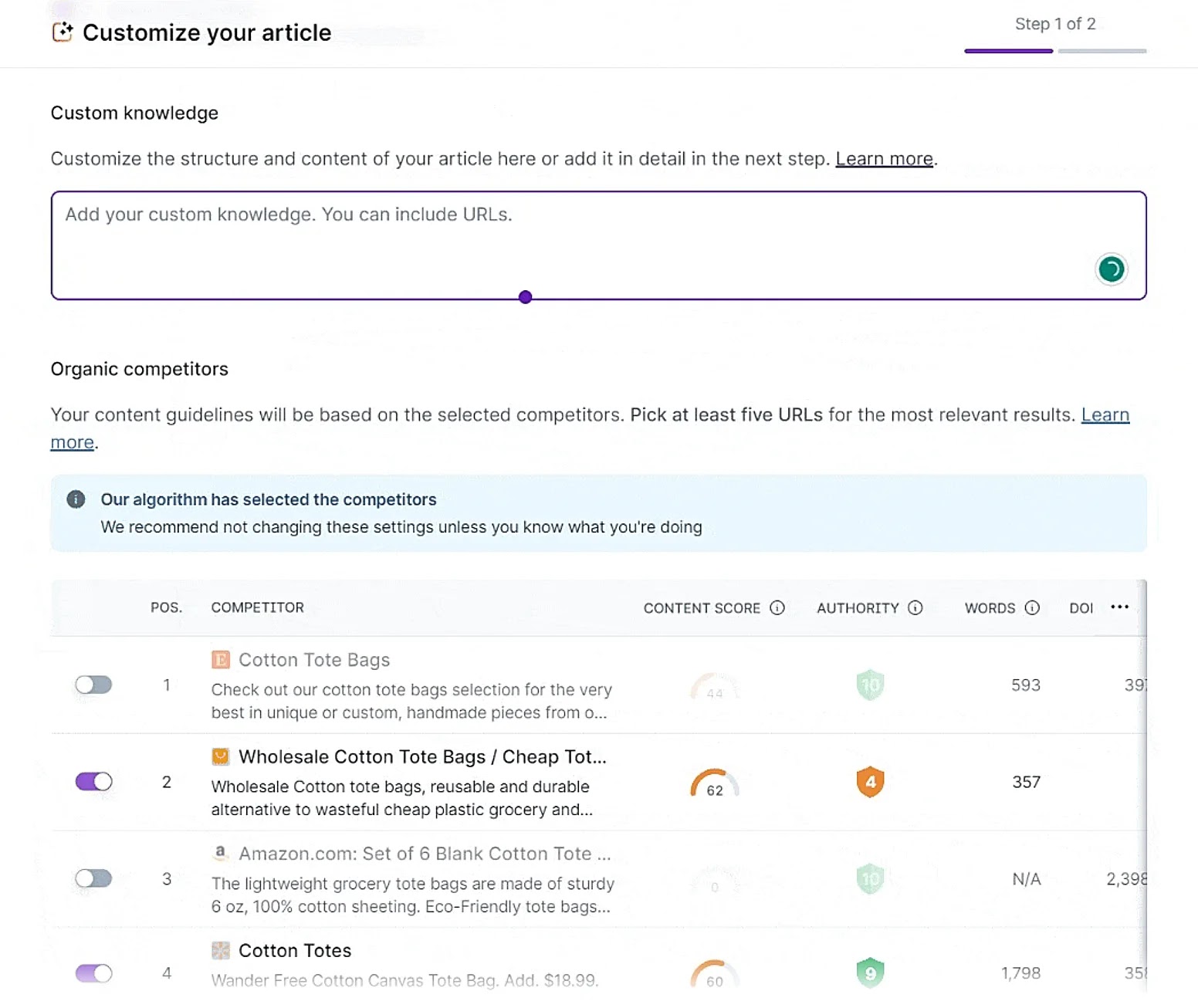Click the info icon next to Content Score
1198x1008 pixels.
coord(777,607)
